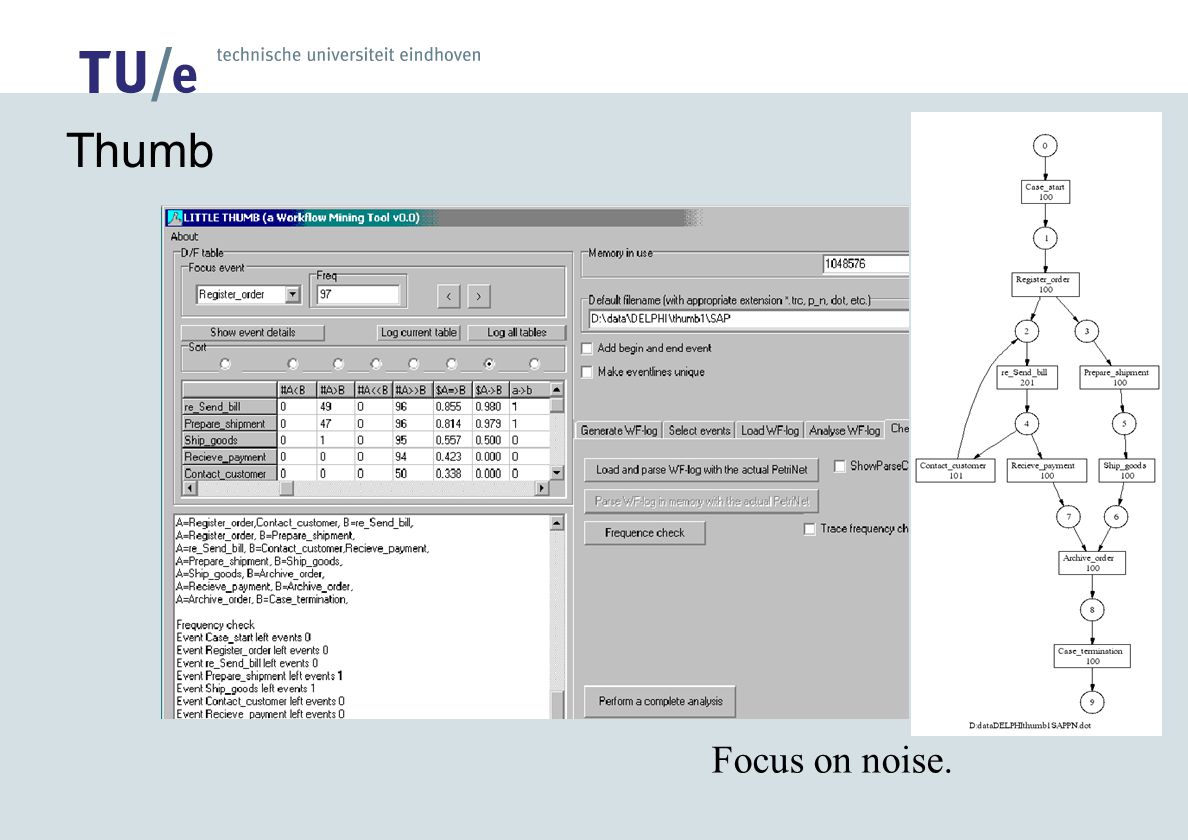1188x840 pixels.
Task: Check Make eventlines unique
Action: 586,372
